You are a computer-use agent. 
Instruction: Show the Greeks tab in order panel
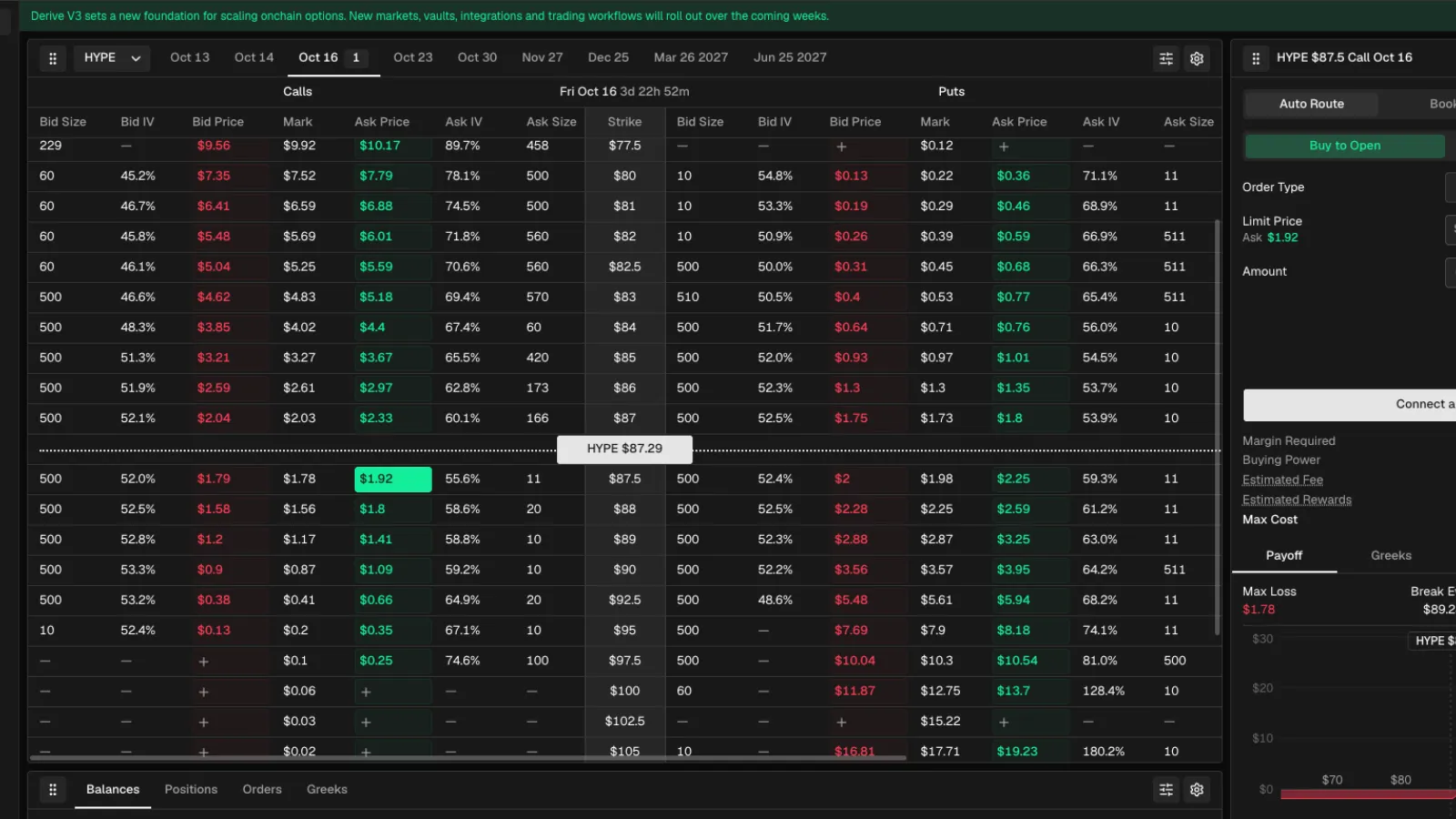[1391, 556]
